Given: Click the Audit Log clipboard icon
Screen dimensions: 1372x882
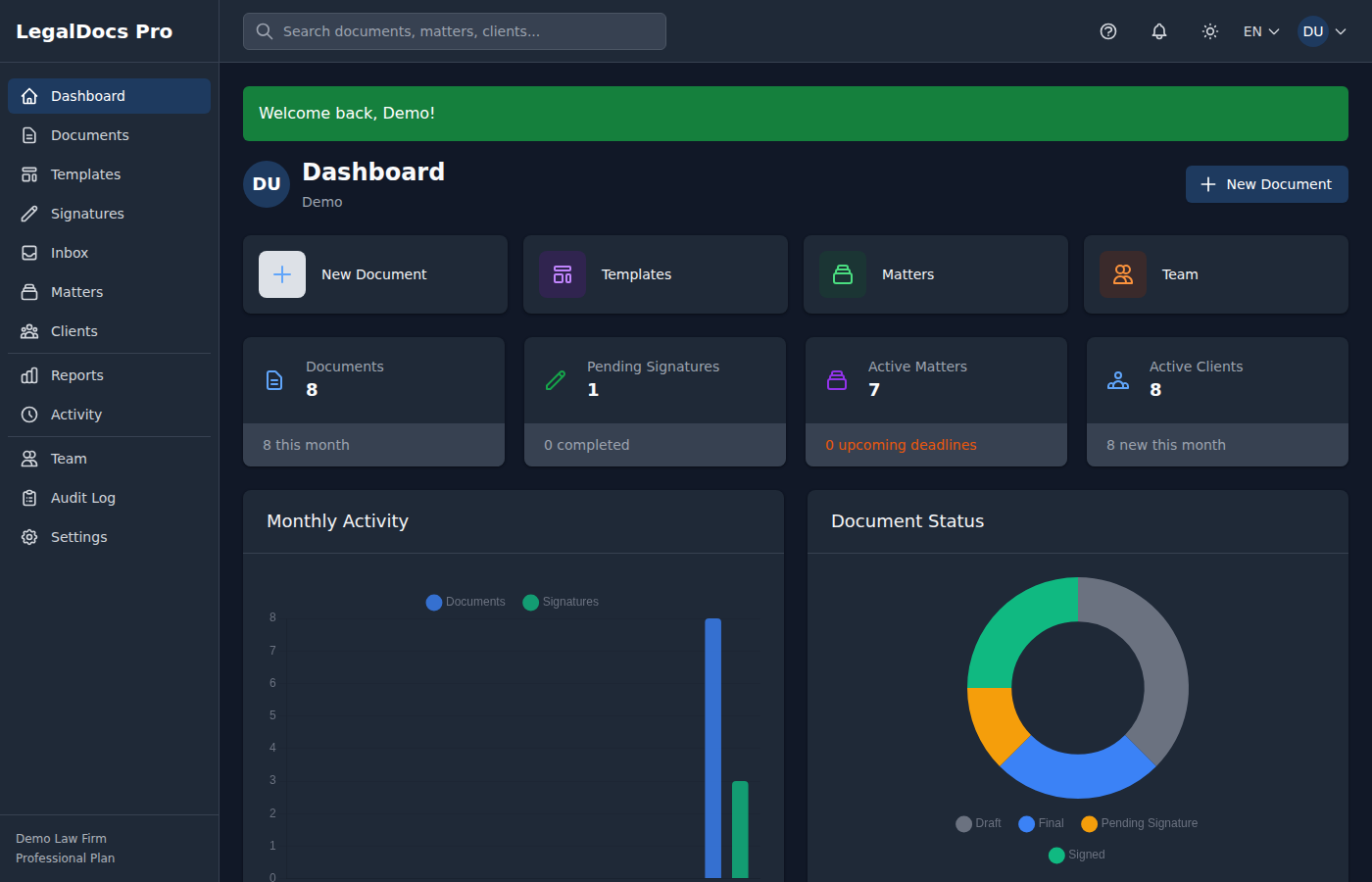Looking at the screenshot, I should click(29, 498).
